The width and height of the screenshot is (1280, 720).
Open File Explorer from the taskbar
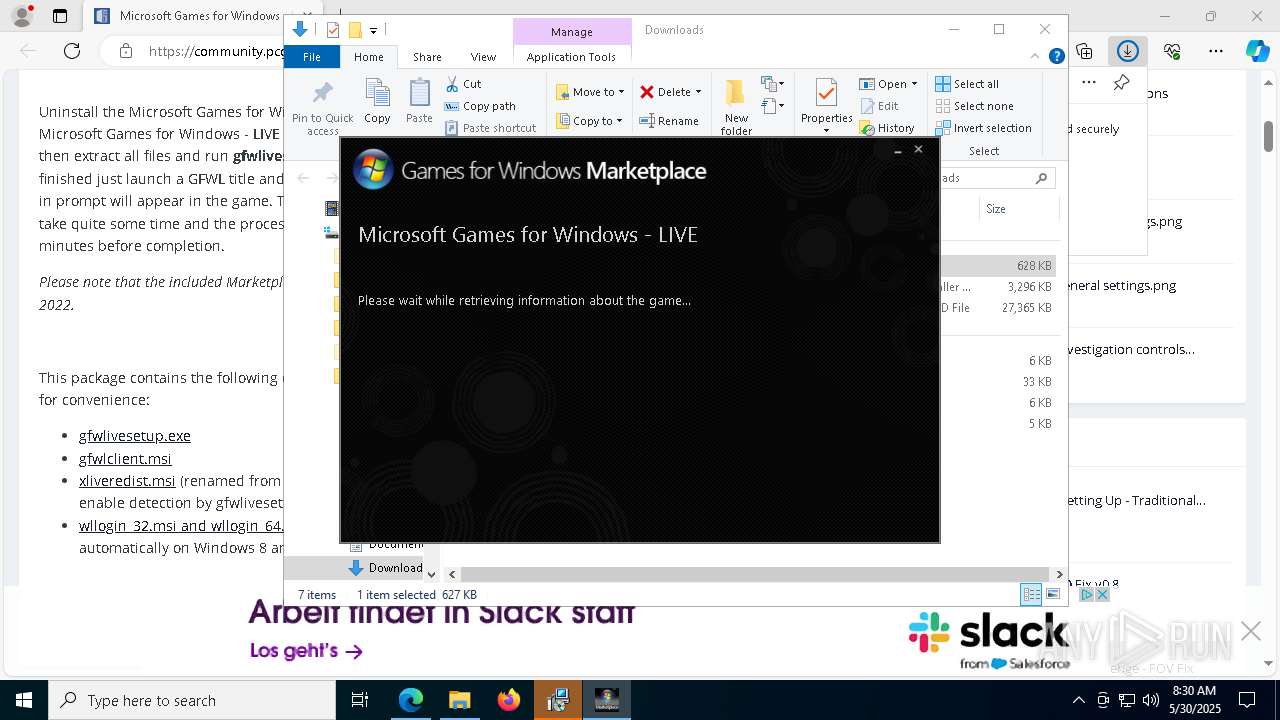pyautogui.click(x=459, y=700)
